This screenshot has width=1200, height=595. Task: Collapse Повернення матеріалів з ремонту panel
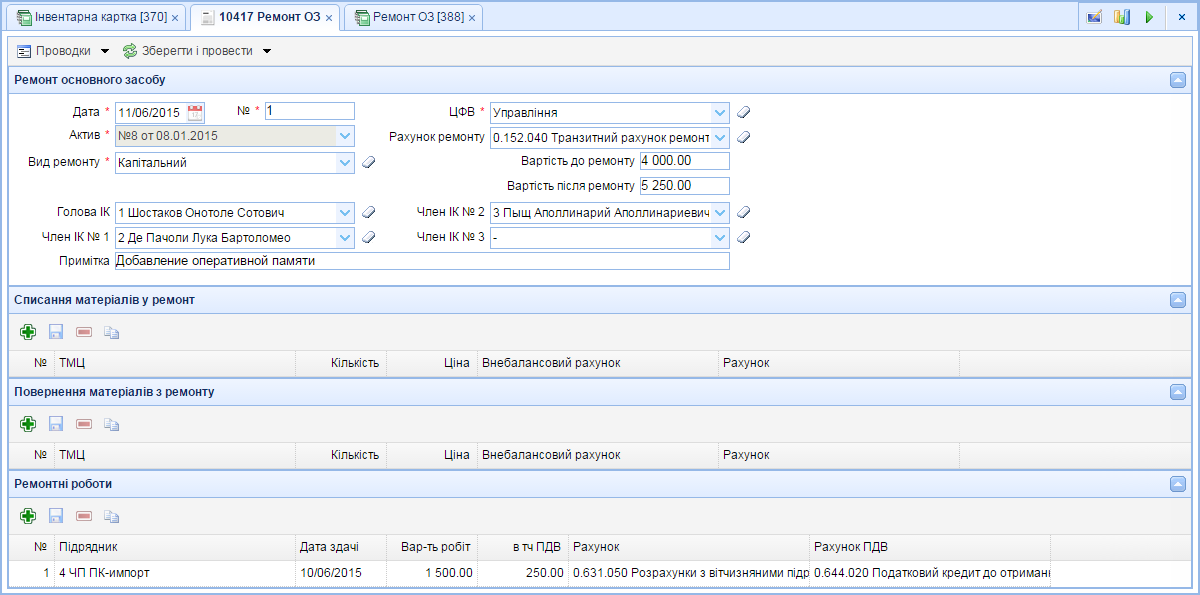click(x=1178, y=392)
